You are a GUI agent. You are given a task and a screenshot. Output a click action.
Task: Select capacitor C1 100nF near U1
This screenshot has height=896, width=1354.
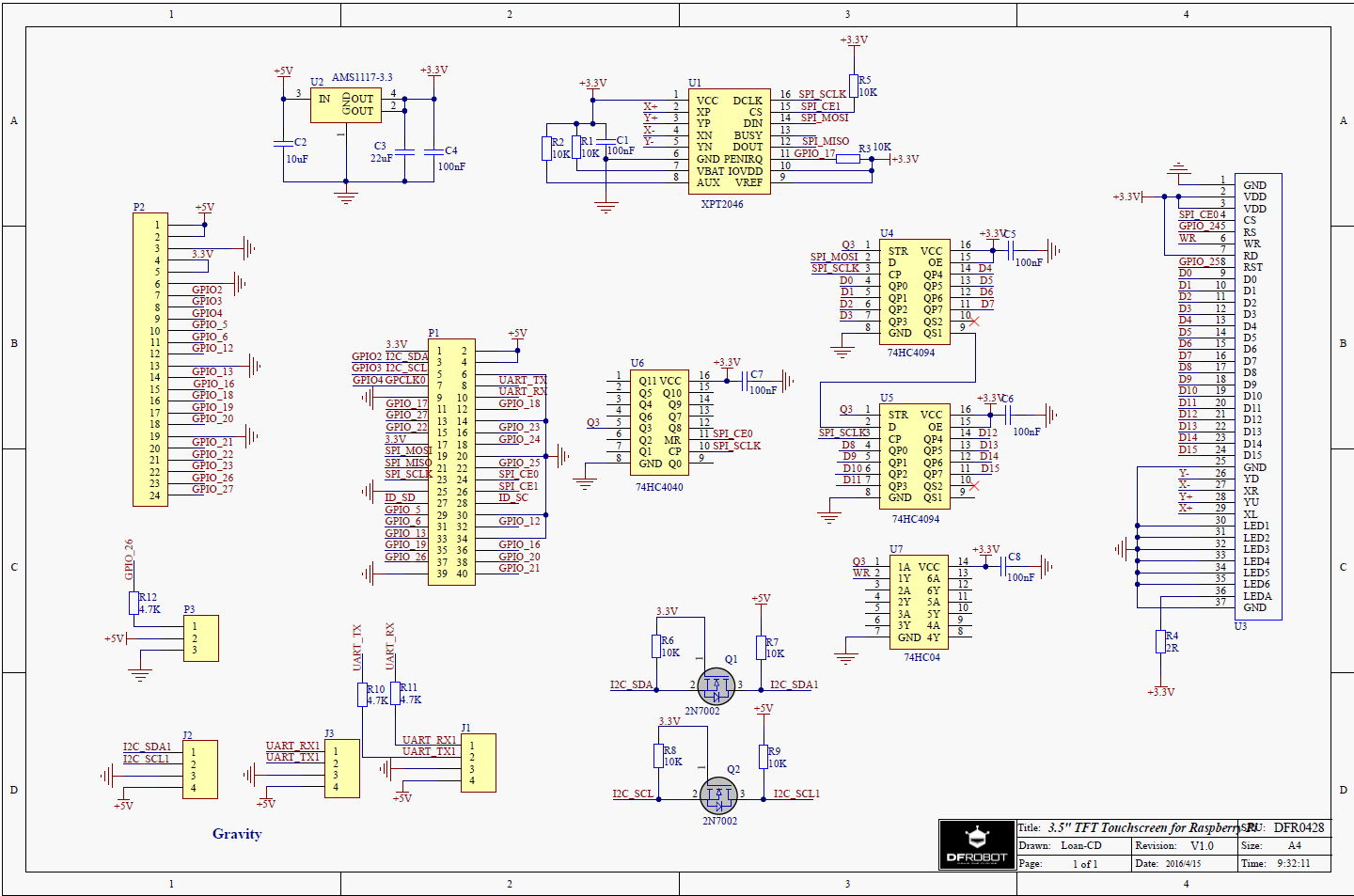[x=607, y=142]
